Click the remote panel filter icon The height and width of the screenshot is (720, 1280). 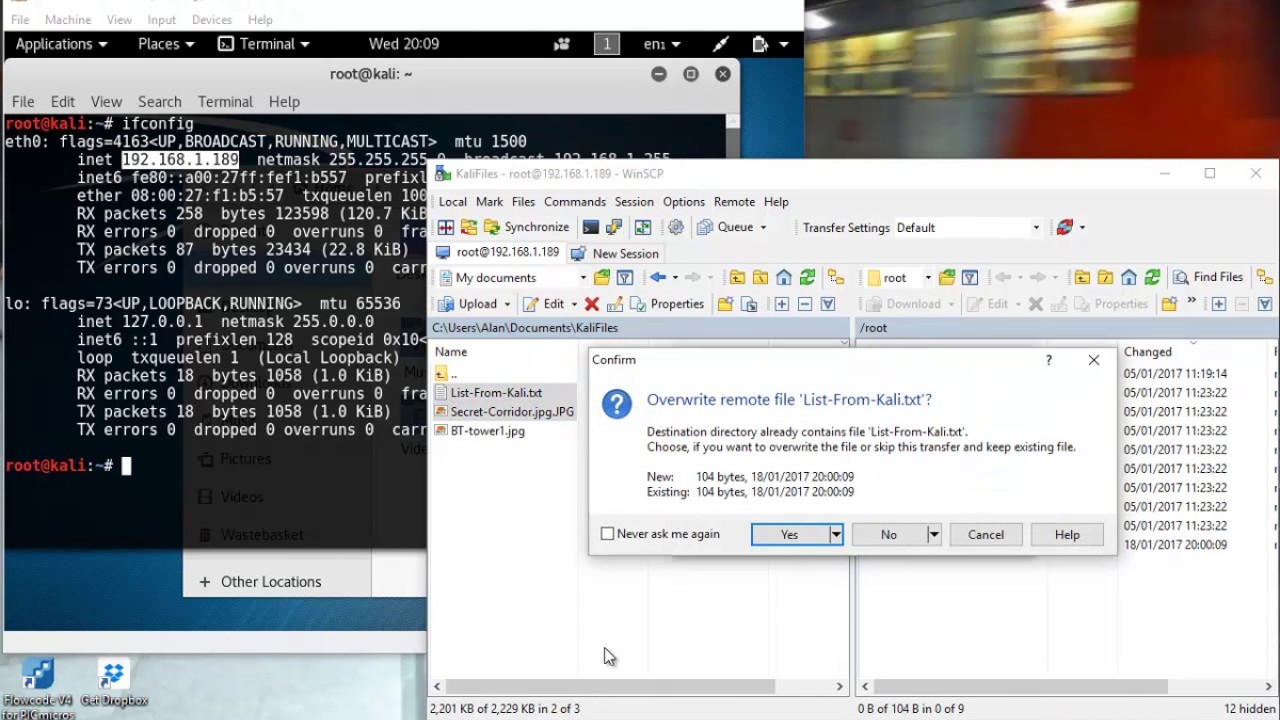(970, 277)
